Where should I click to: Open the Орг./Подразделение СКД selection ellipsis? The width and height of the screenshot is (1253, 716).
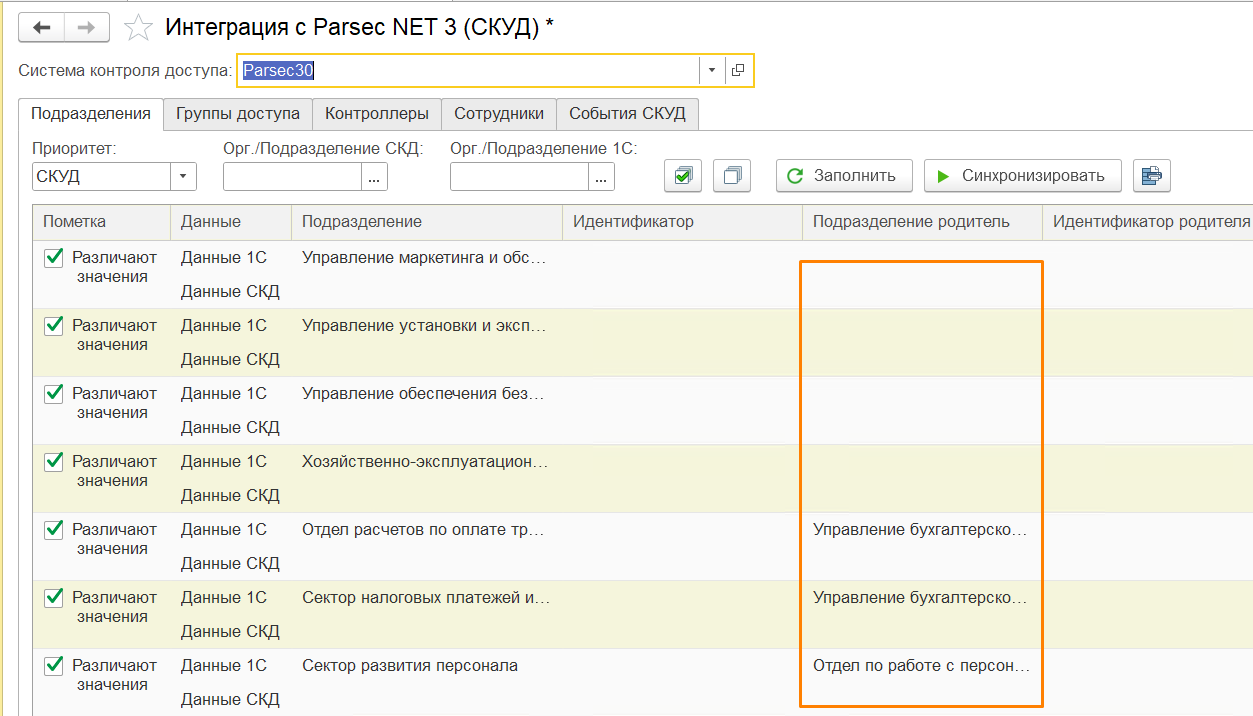374,177
